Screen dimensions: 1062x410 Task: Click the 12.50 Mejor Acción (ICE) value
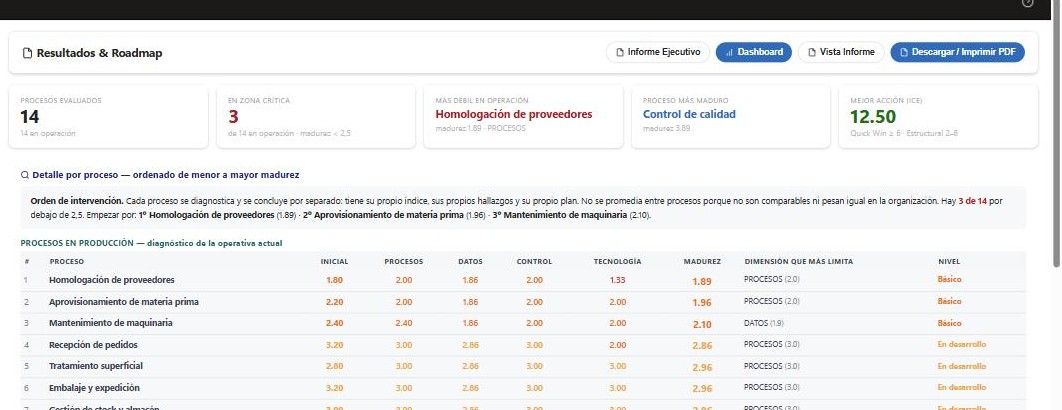coord(873,117)
